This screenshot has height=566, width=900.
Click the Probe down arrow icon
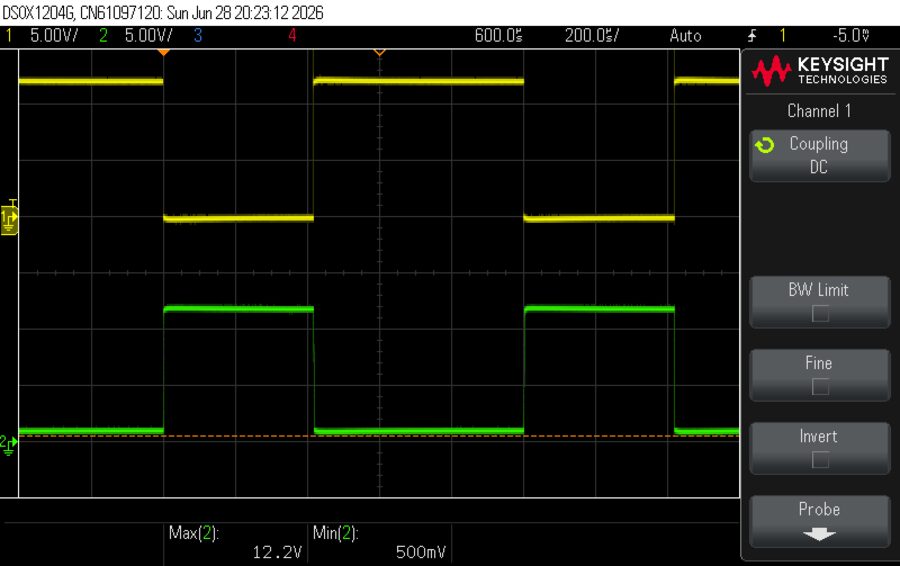point(819,534)
